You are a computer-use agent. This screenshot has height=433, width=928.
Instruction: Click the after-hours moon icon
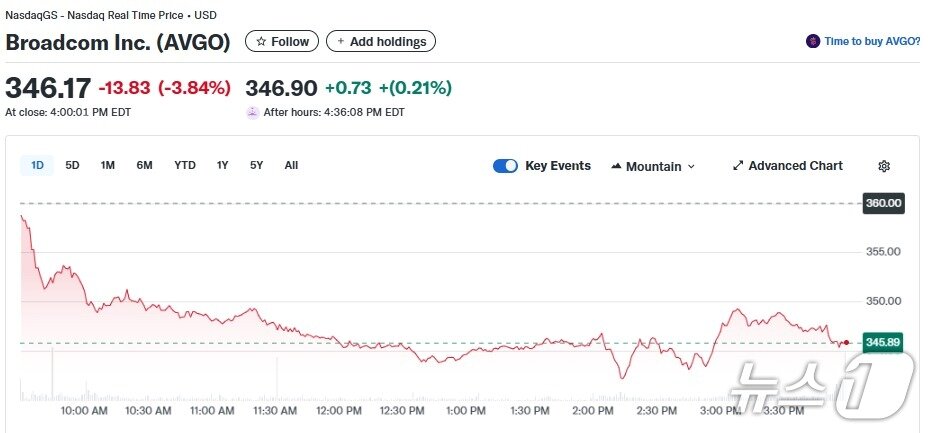click(252, 112)
